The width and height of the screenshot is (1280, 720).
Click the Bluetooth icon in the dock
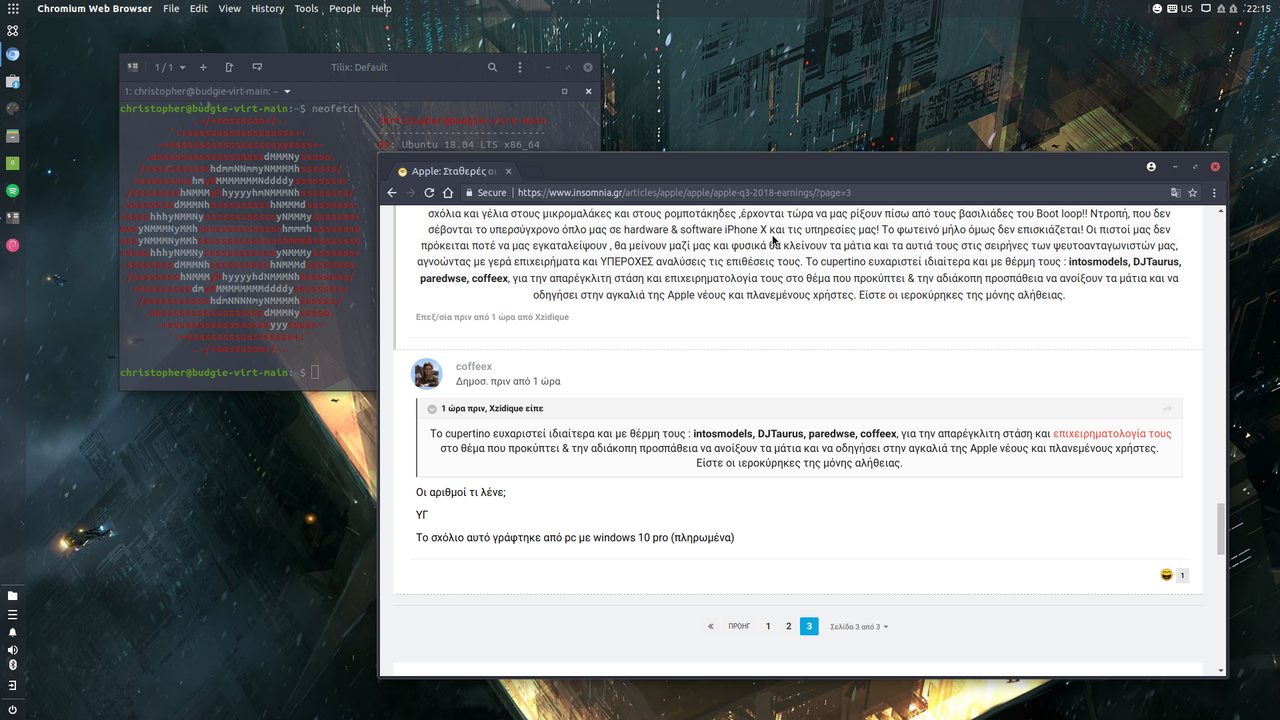(x=12, y=665)
